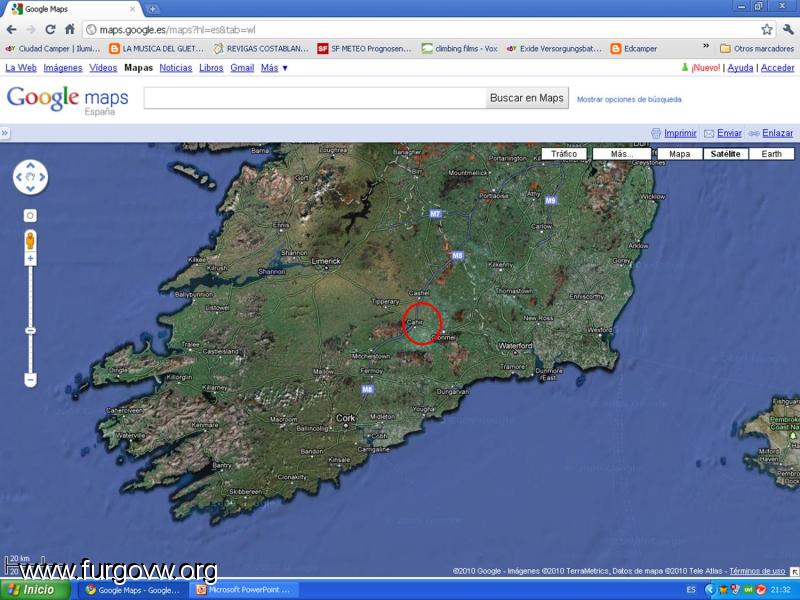This screenshot has width=800, height=600.
Task: Click the my-location circle button above pegman
Action: (30, 216)
